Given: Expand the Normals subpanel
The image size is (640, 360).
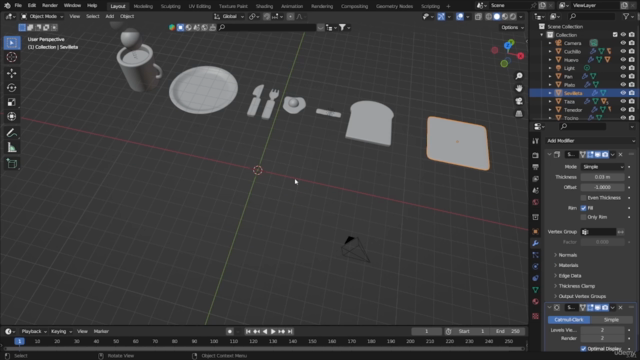Looking at the screenshot, I should pos(568,255).
